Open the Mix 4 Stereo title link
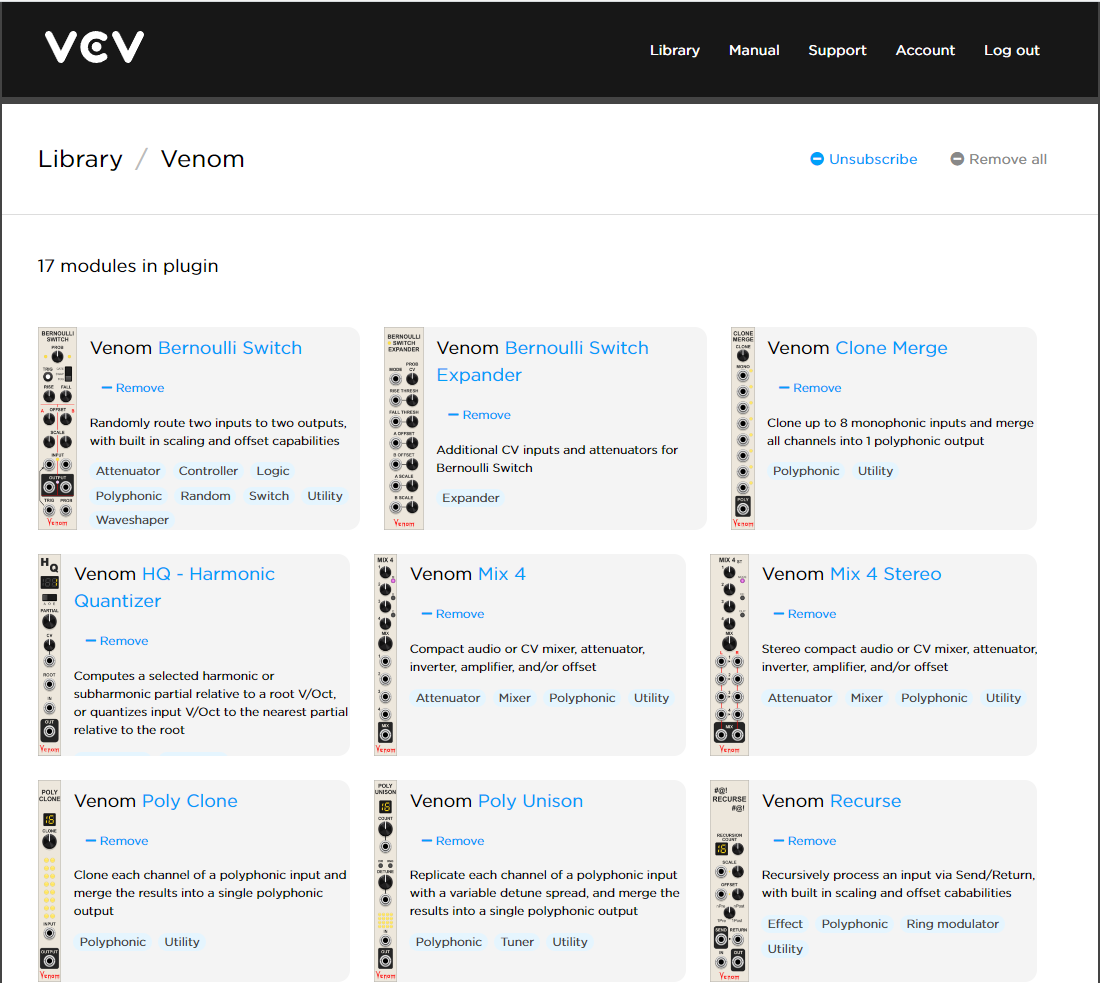Viewport: 1100px width, 983px height. click(885, 574)
